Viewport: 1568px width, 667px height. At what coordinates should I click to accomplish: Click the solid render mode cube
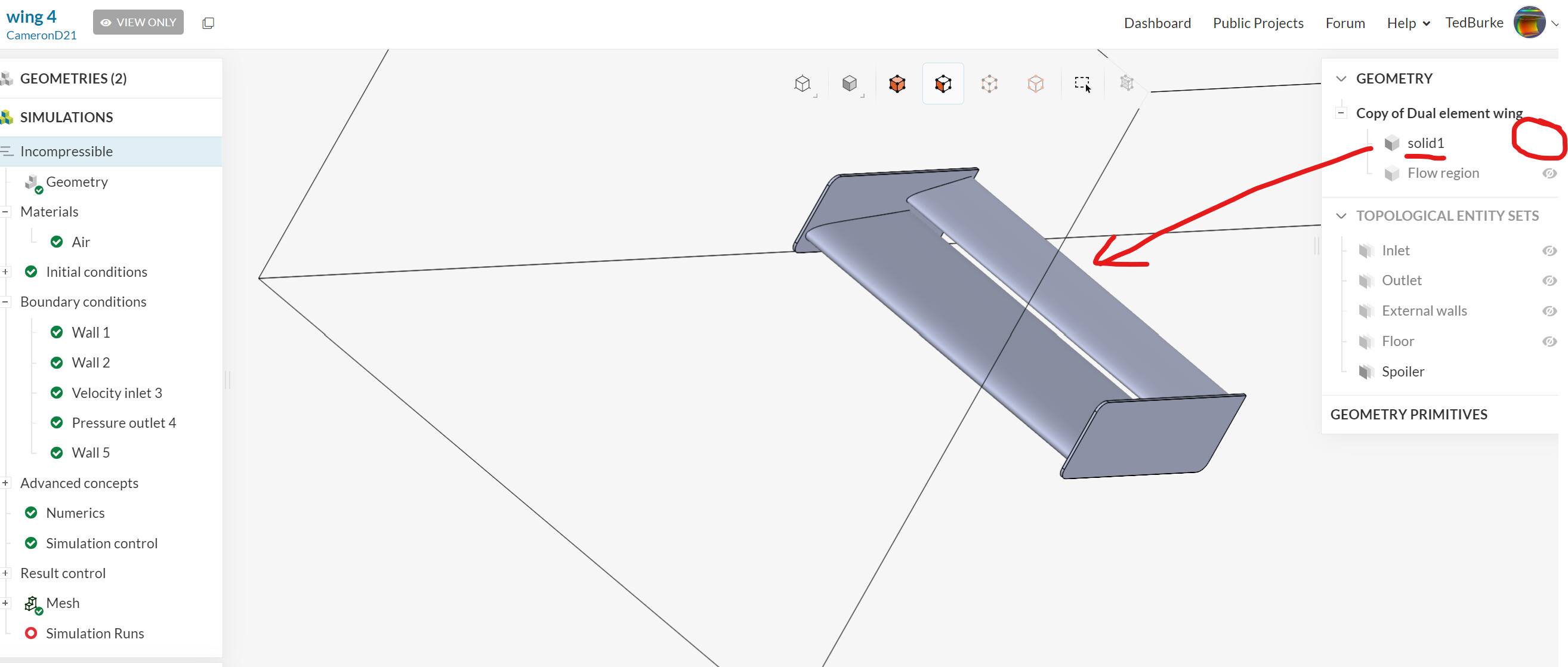pos(850,84)
